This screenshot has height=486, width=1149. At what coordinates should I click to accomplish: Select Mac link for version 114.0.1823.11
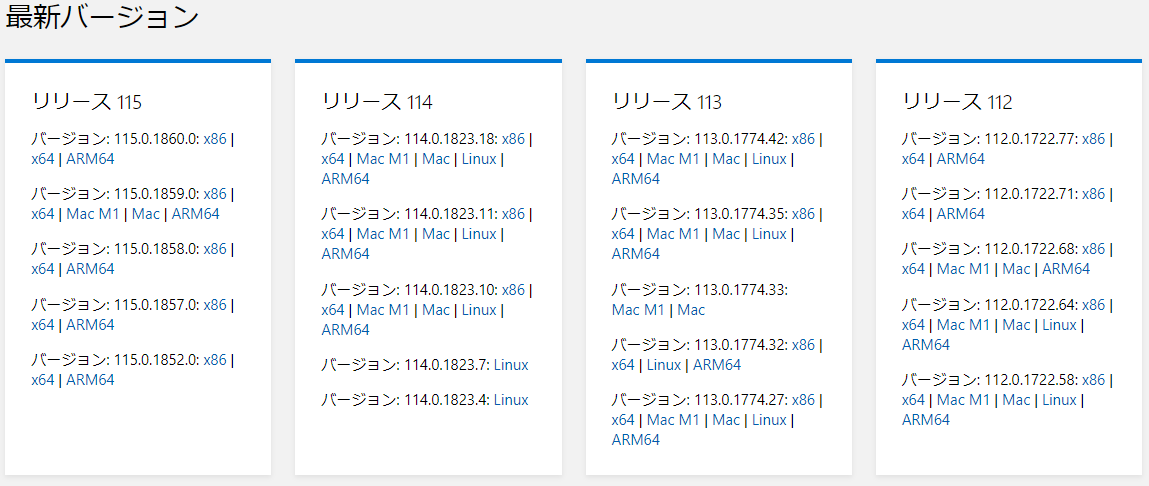pyautogui.click(x=436, y=234)
